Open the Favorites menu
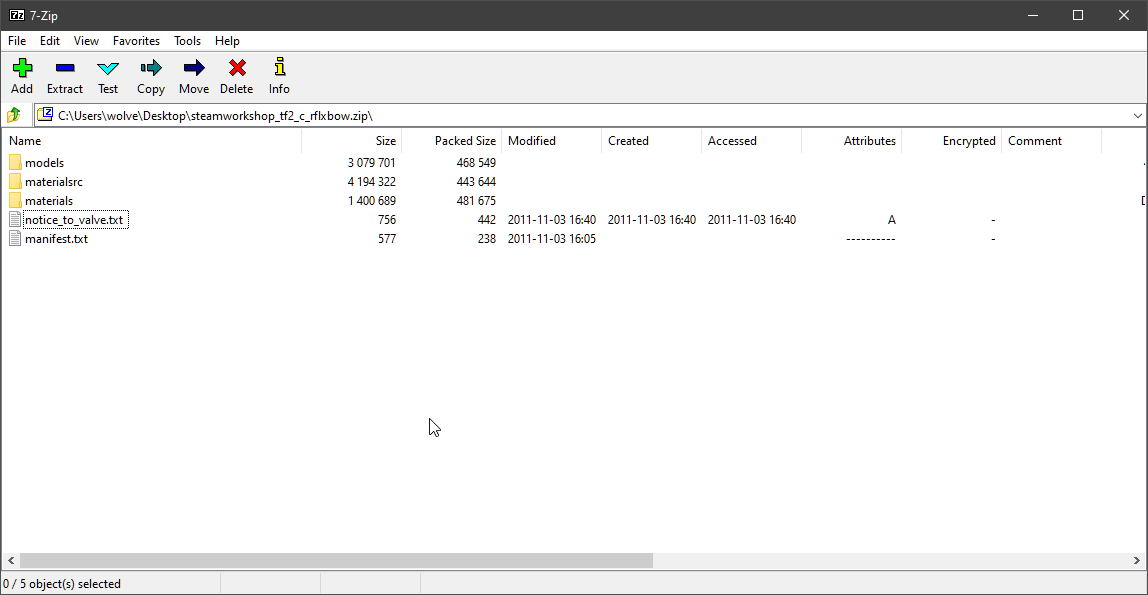The height and width of the screenshot is (595, 1148). [136, 41]
